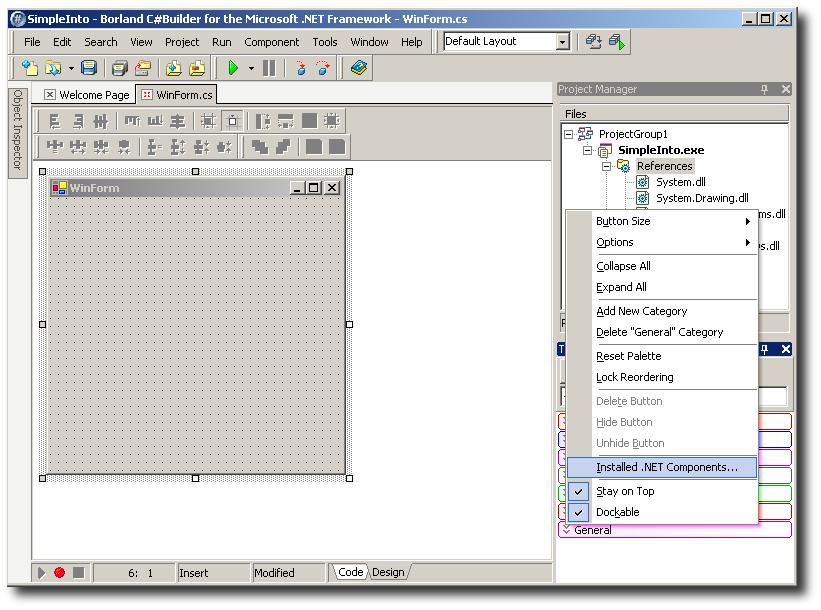This screenshot has height=610, width=821.
Task: Click the Pause toolbar icon
Action: click(x=269, y=68)
